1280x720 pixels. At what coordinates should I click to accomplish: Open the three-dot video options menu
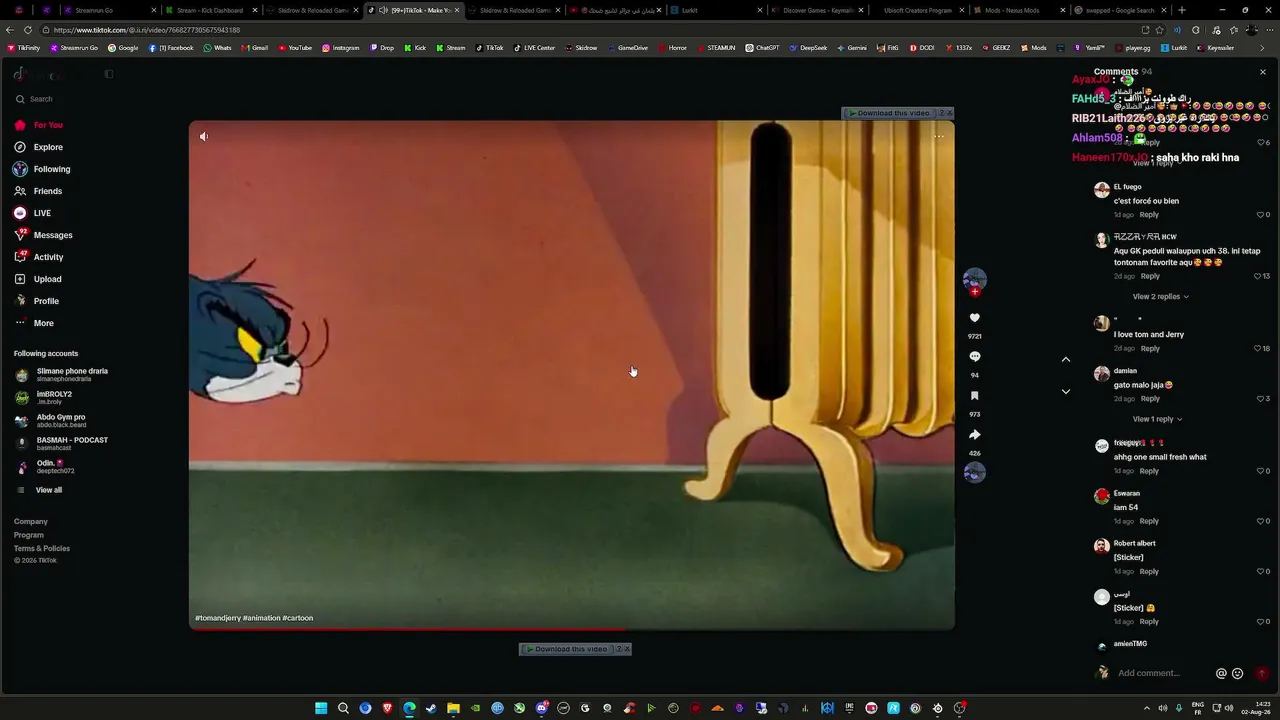click(939, 137)
